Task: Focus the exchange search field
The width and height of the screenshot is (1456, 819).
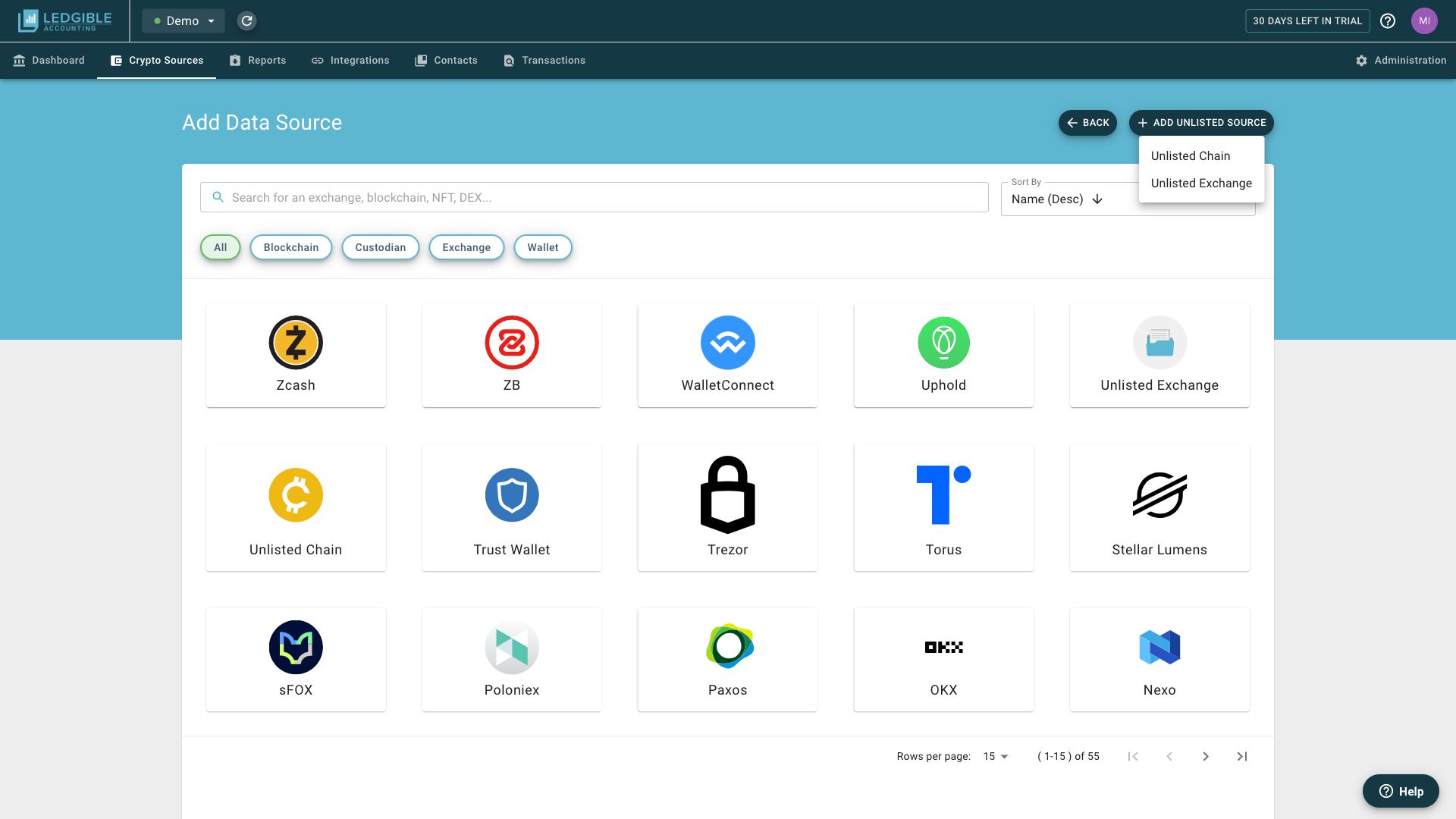Action: (595, 197)
